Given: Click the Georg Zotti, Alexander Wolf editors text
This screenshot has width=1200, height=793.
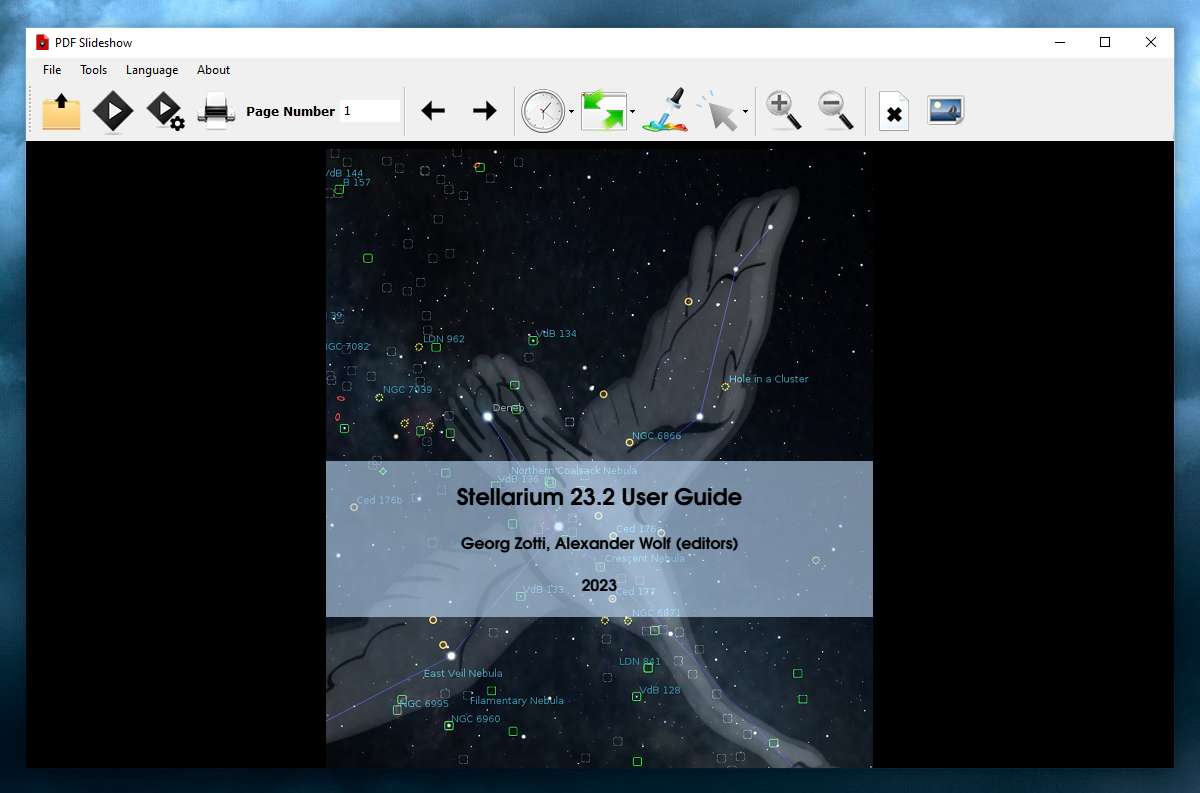Looking at the screenshot, I should (x=599, y=544).
